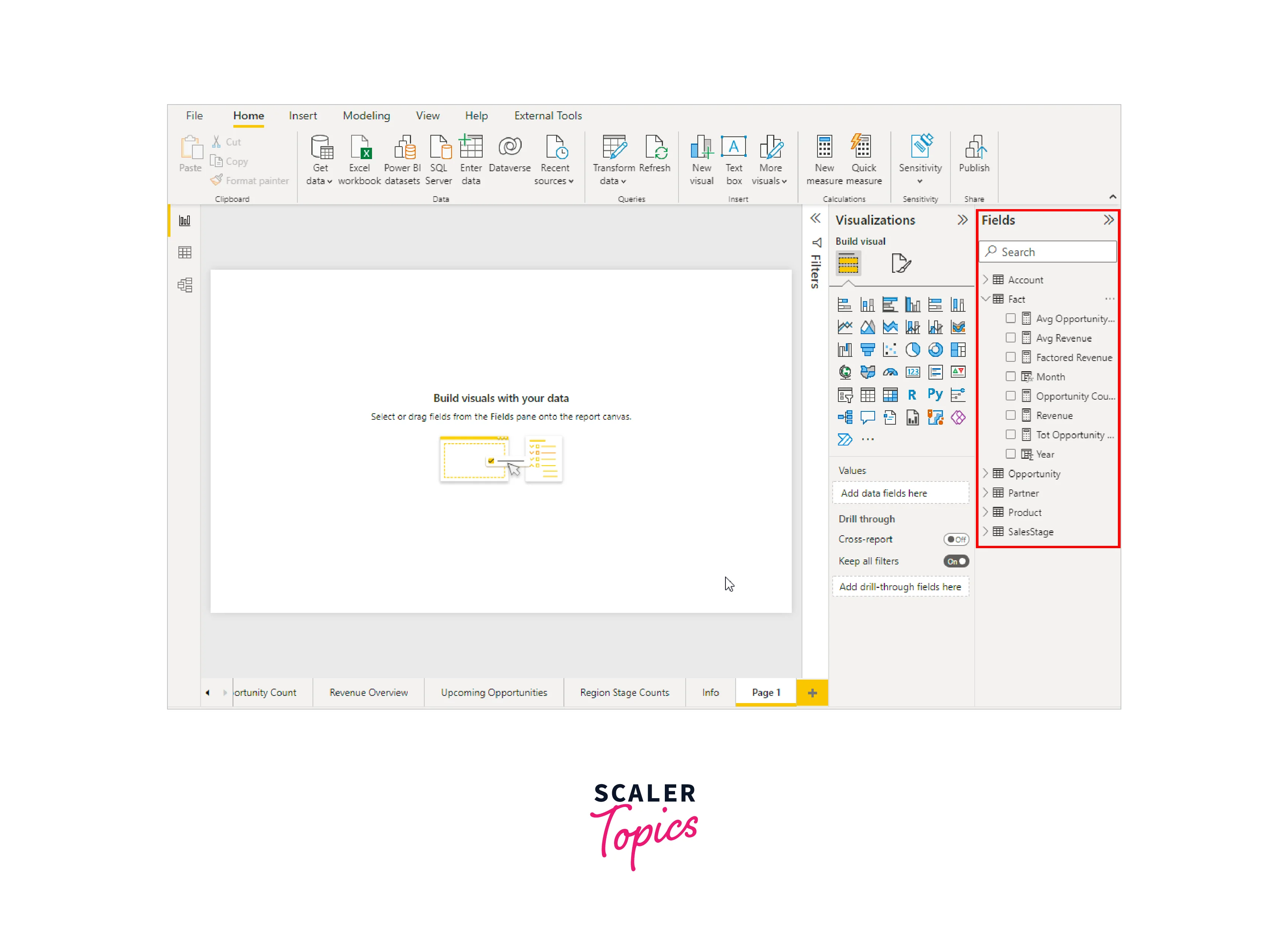Check the Avg Revenue field checkbox
The image size is (1288, 944).
(x=1010, y=338)
